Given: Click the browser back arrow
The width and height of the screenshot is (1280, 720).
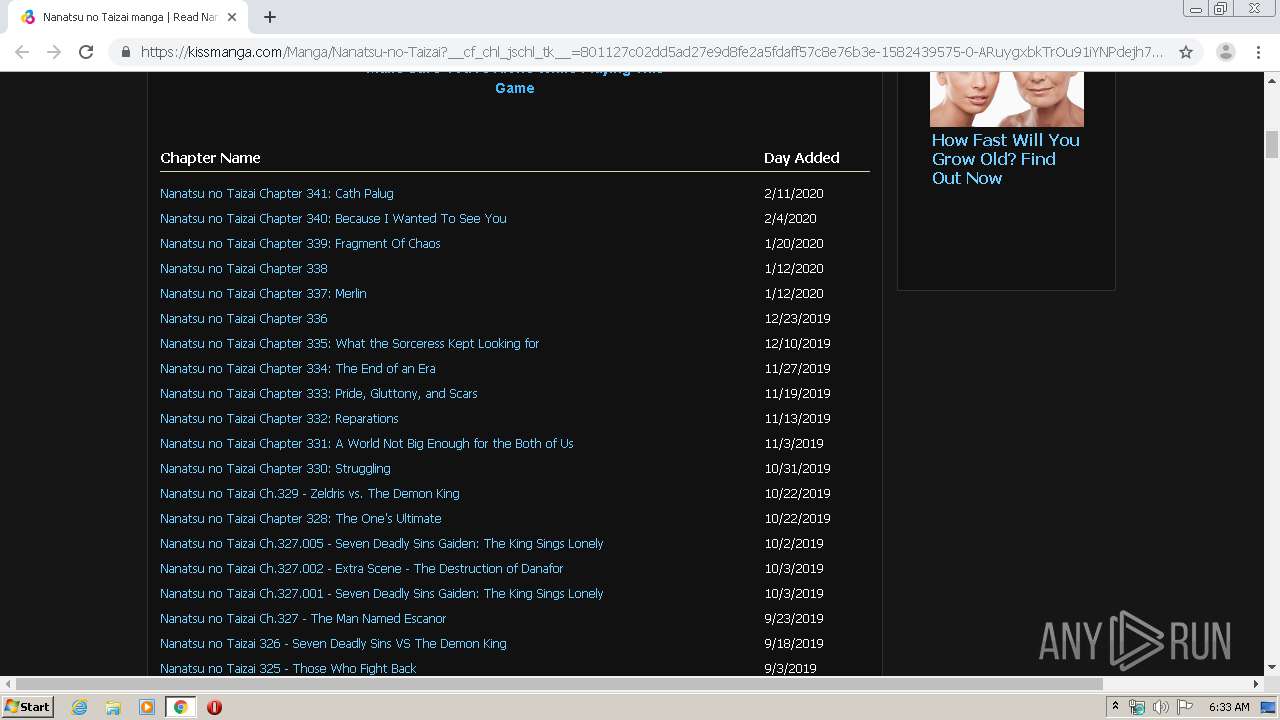Looking at the screenshot, I should 22,52.
